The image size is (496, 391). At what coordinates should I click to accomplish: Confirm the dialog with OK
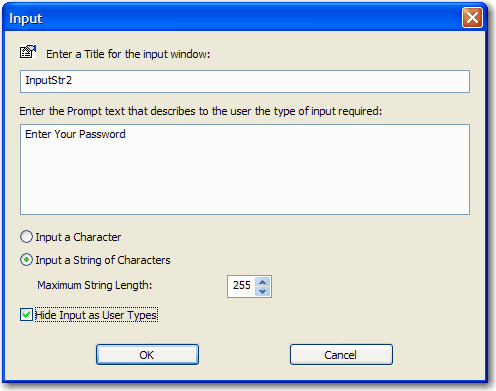pyautogui.click(x=147, y=355)
